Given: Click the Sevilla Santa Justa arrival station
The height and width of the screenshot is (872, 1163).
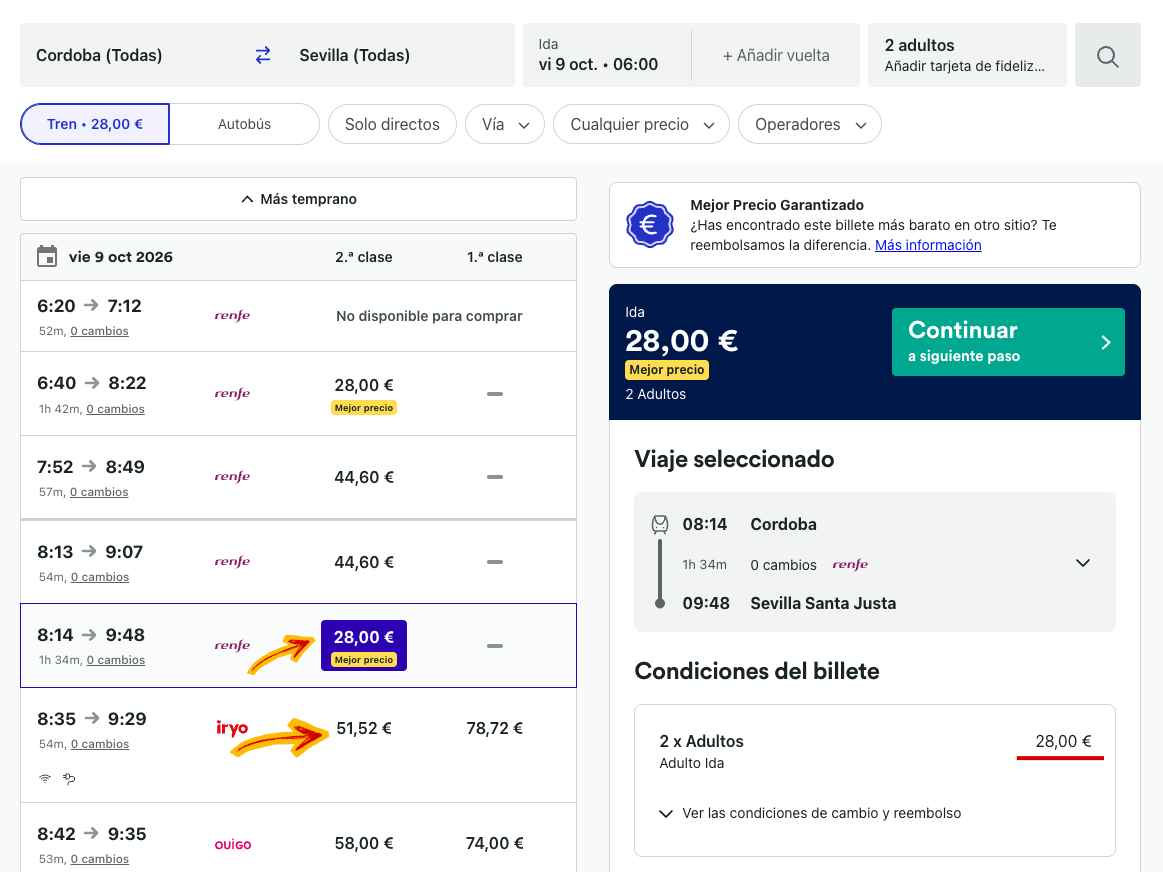Looking at the screenshot, I should [823, 604].
